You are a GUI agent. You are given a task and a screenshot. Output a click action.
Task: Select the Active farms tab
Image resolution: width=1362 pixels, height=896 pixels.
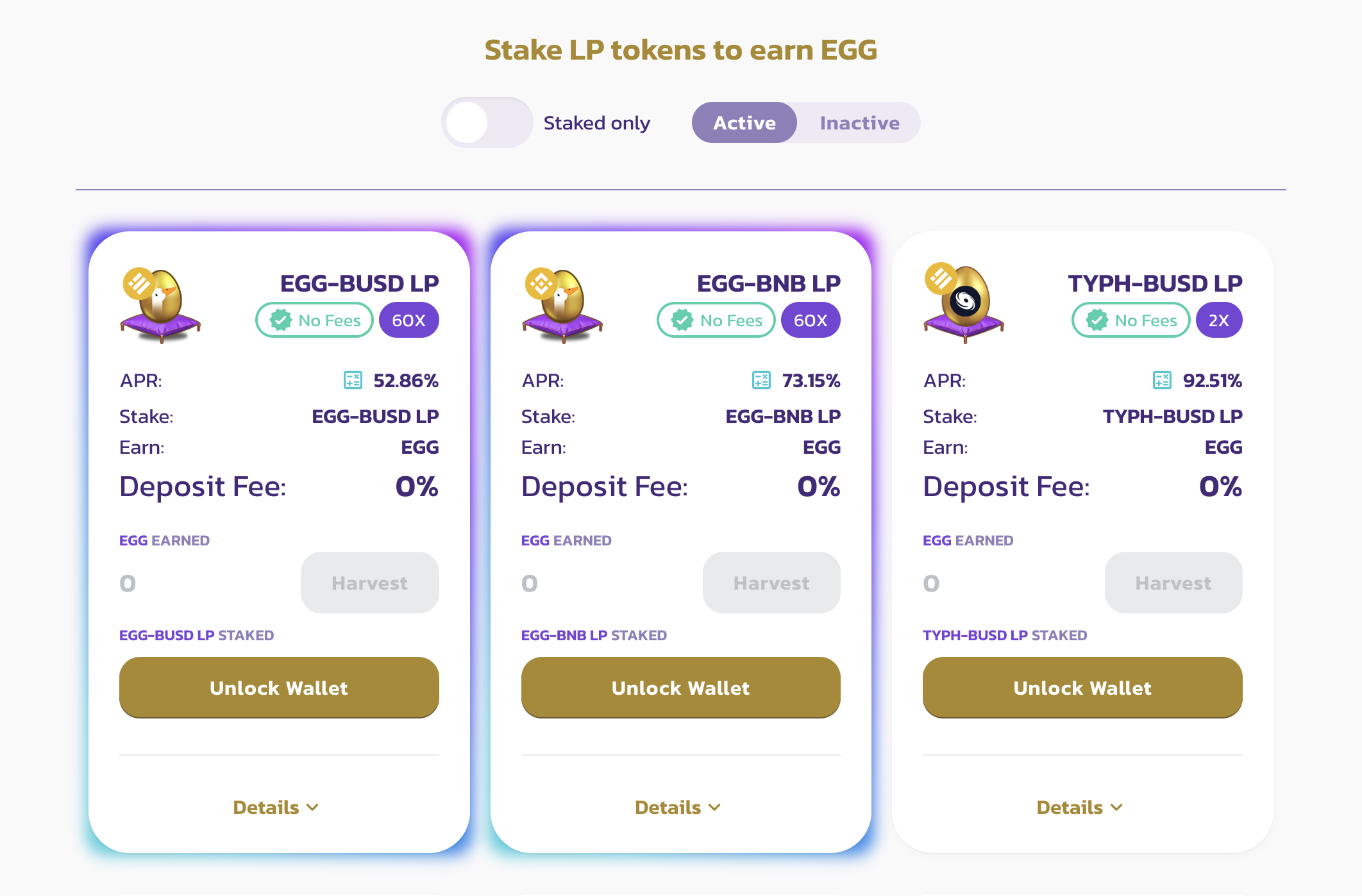[744, 122]
